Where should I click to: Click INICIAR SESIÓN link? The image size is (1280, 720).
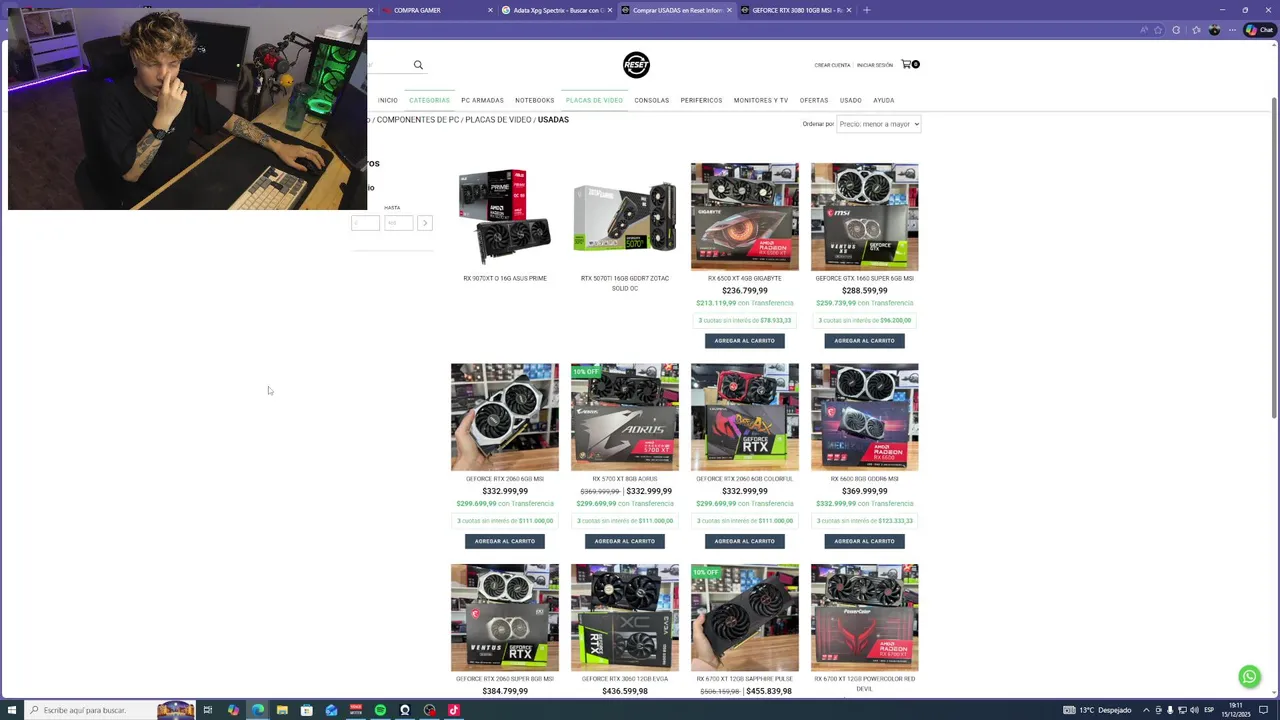click(x=875, y=65)
